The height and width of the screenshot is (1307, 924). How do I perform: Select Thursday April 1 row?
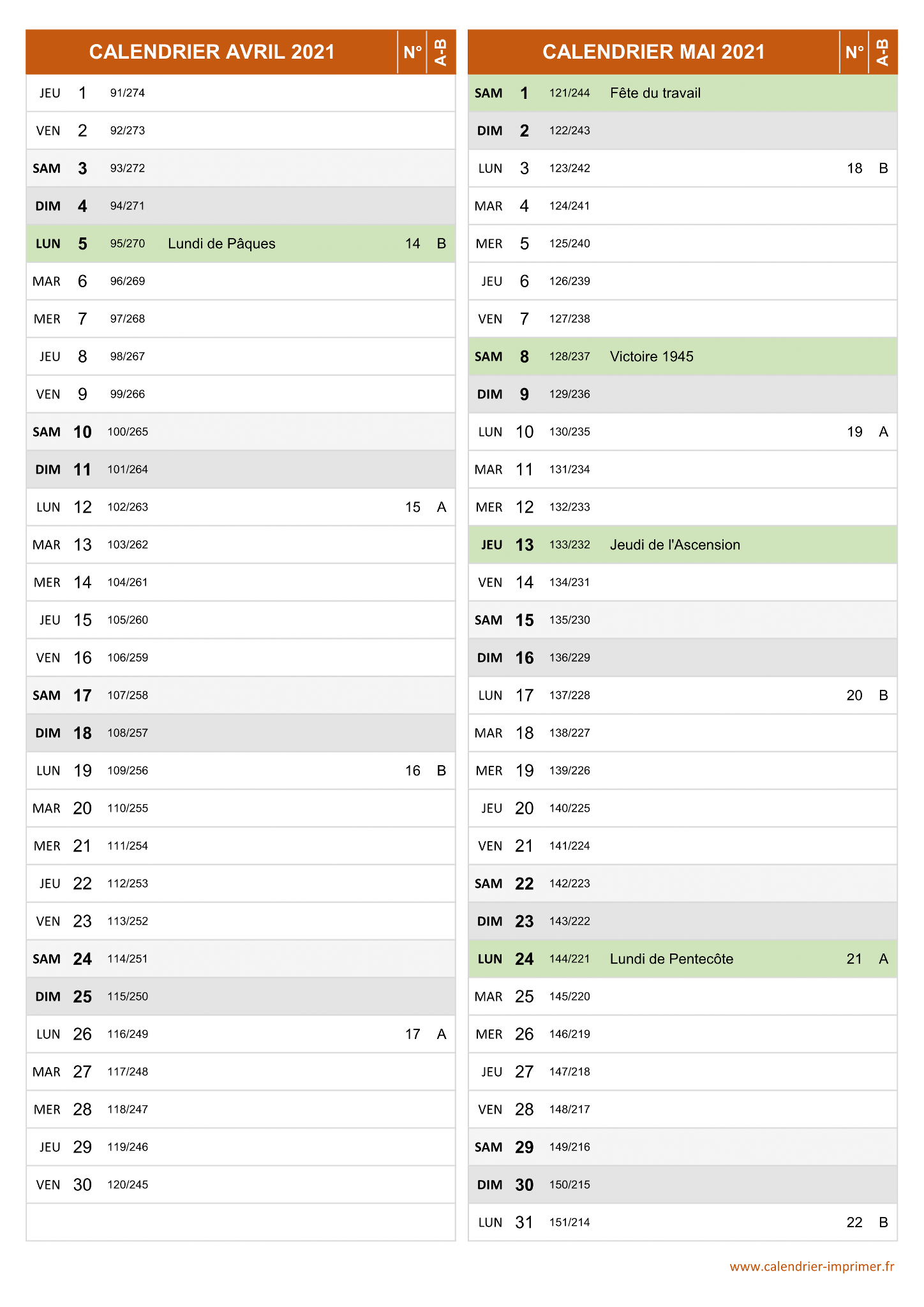click(241, 93)
